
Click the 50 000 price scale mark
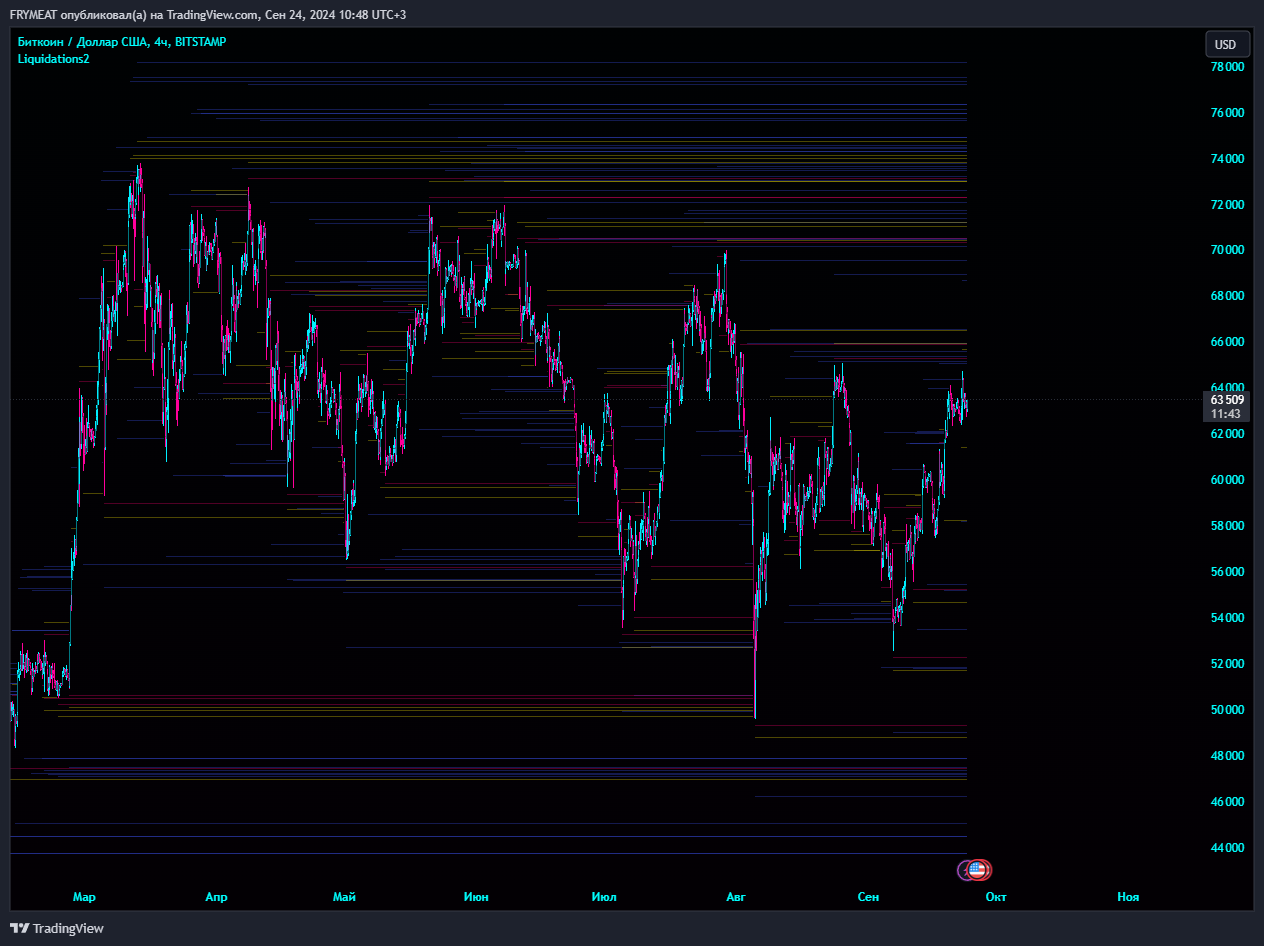click(x=1227, y=710)
